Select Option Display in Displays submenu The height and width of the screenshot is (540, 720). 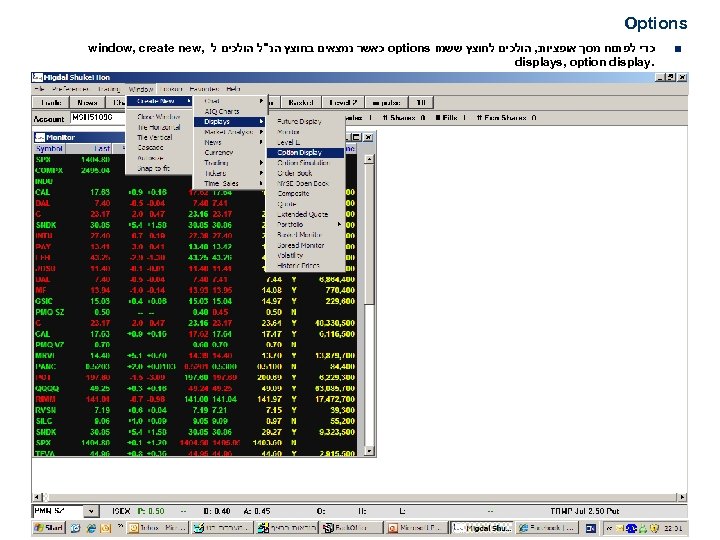[305, 152]
